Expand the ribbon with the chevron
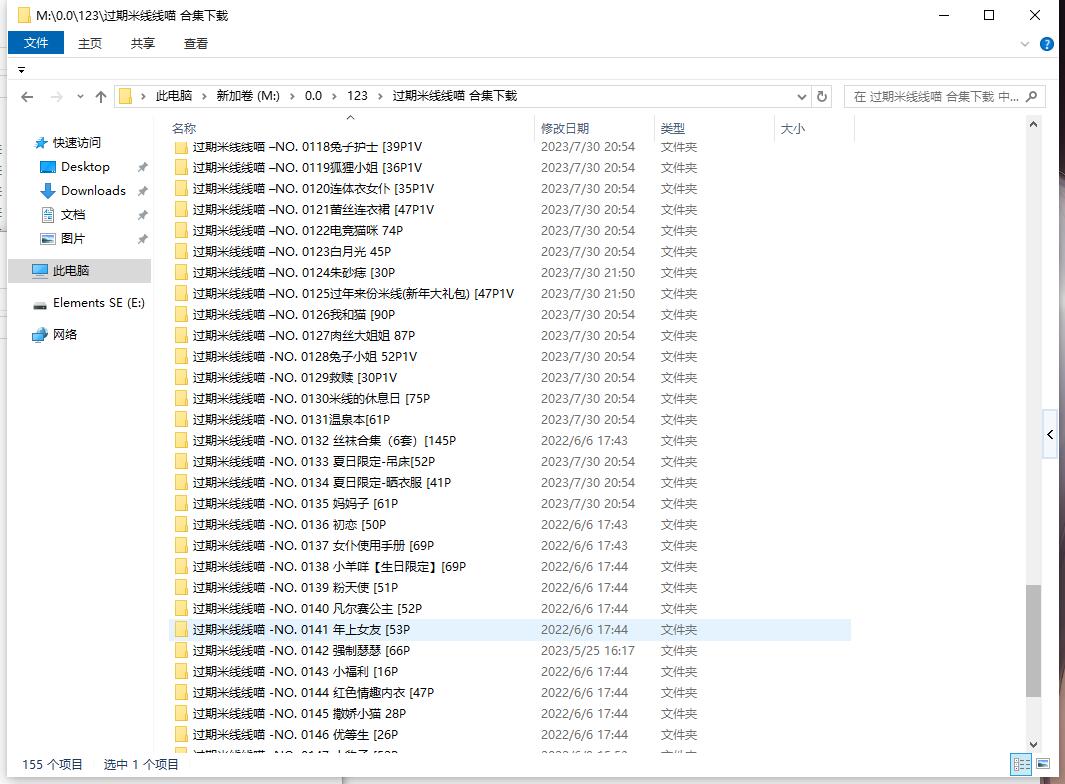This screenshot has height=784, width=1065. [1025, 44]
